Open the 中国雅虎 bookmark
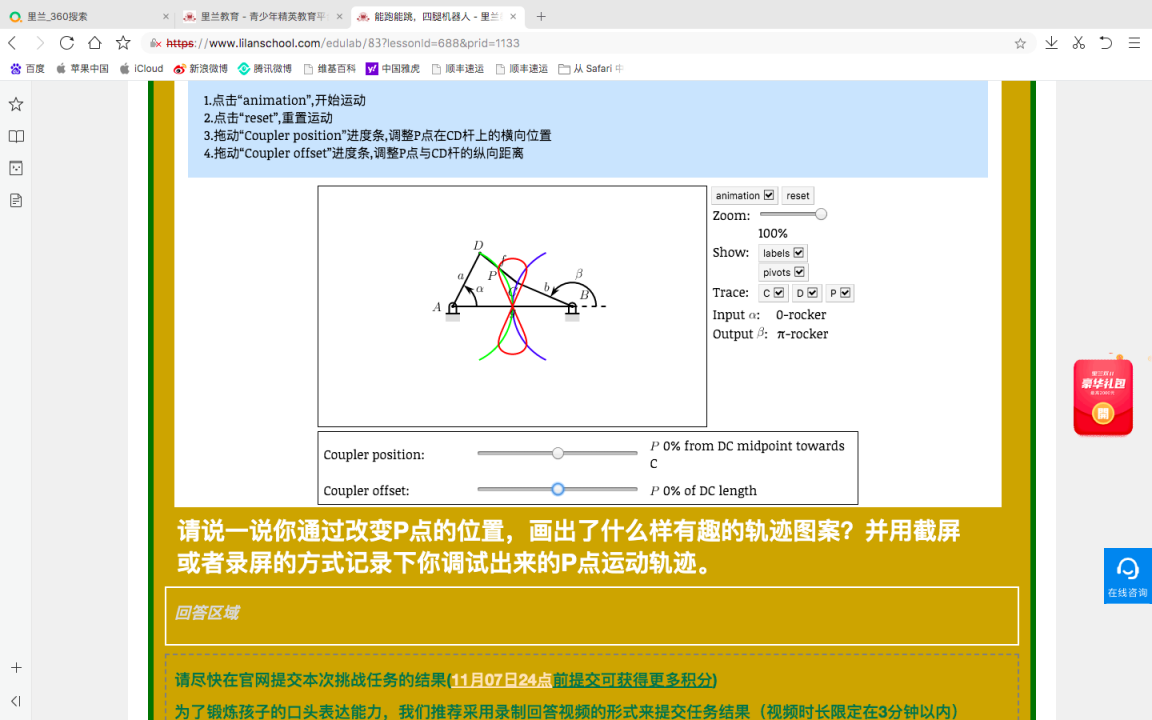Image resolution: width=1152 pixels, height=720 pixels. 393,68
